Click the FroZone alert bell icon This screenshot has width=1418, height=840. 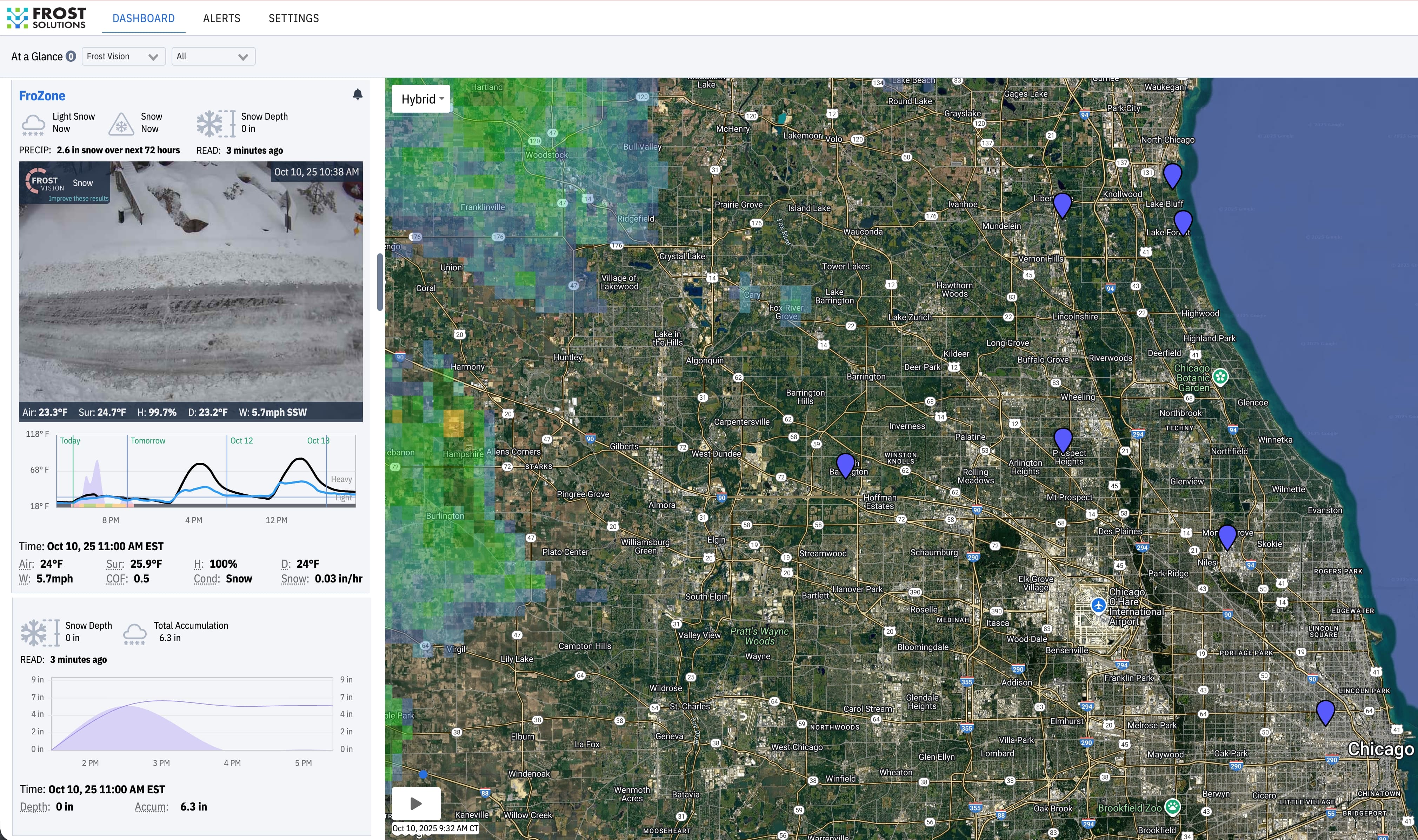357,94
